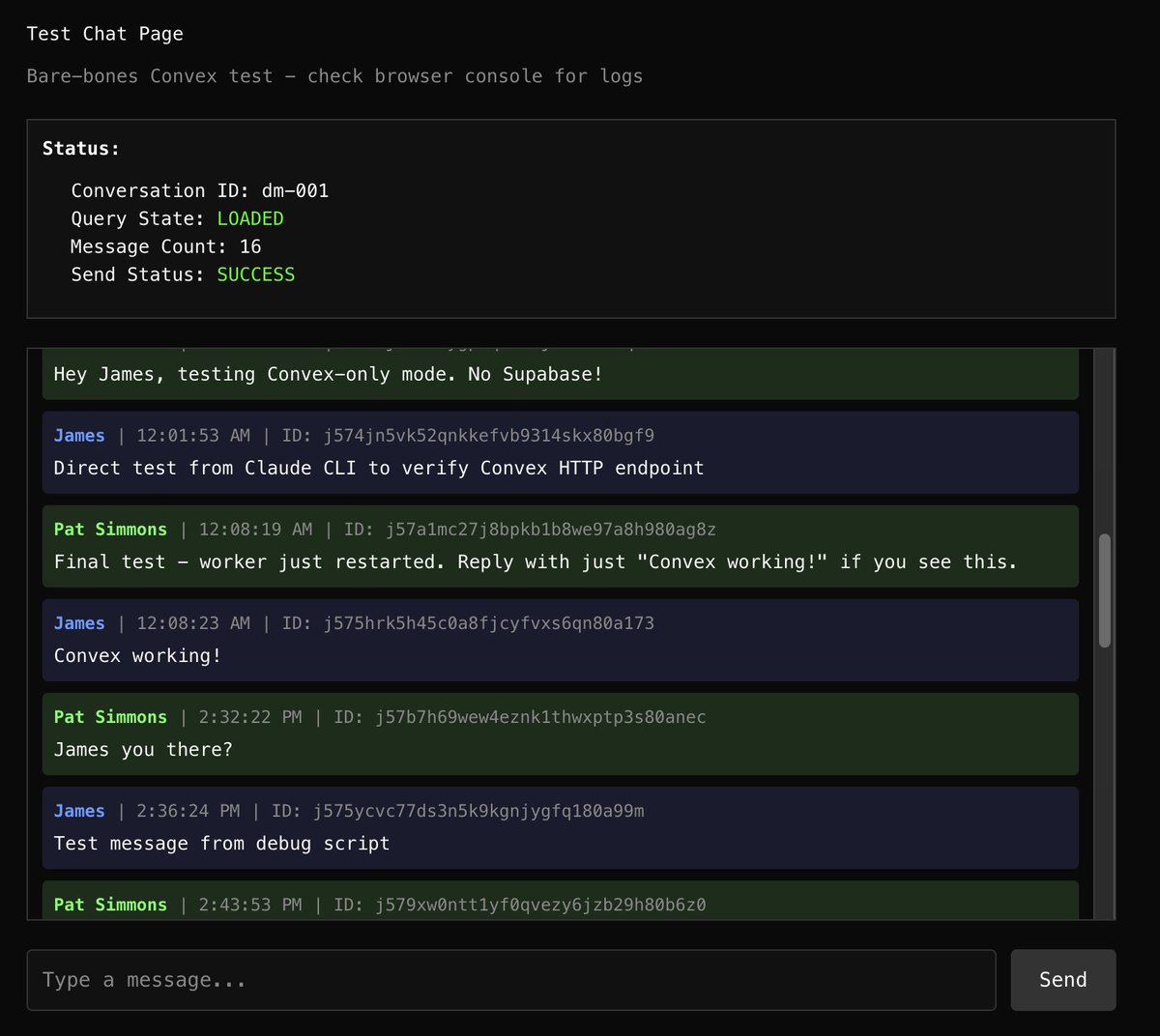This screenshot has height=1036, width=1160.
Task: Click ID j57a1mc27j8bpkb1b8we97a8h980ag8z
Action: [x=551, y=530]
